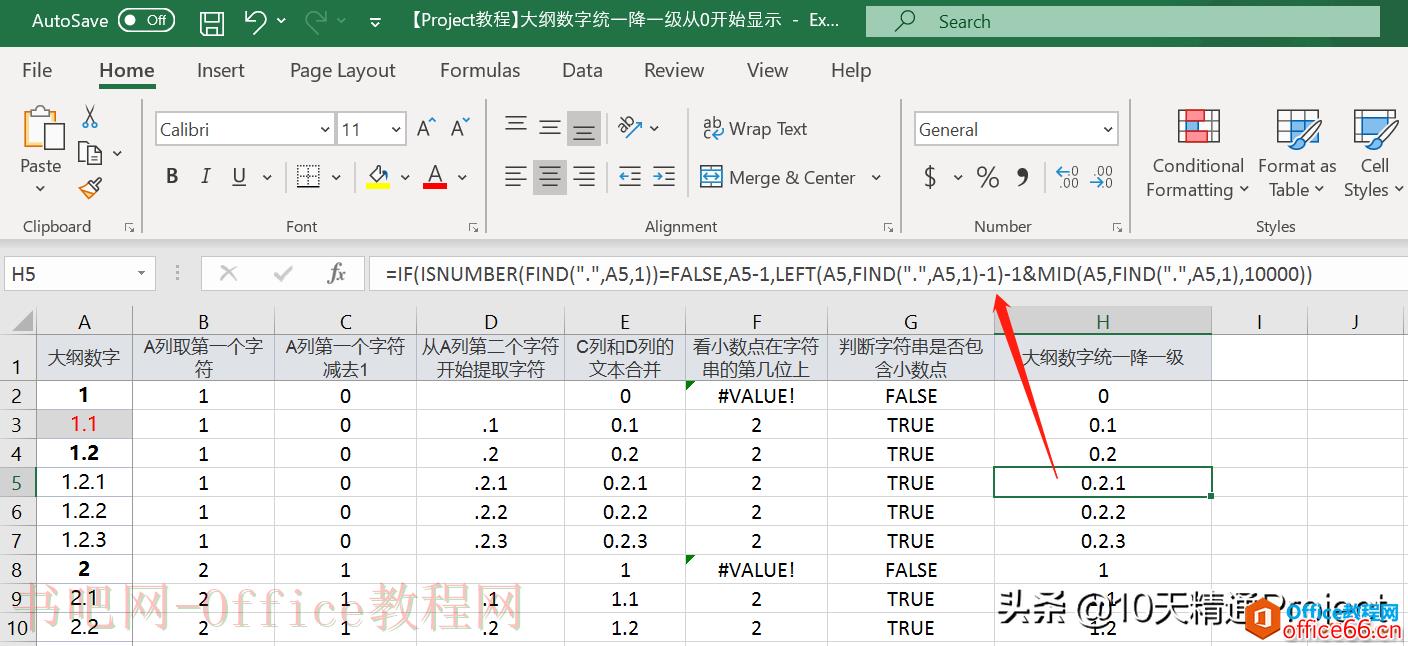Open the Font Color dropdown arrow
The image size is (1408, 646).
click(x=462, y=178)
